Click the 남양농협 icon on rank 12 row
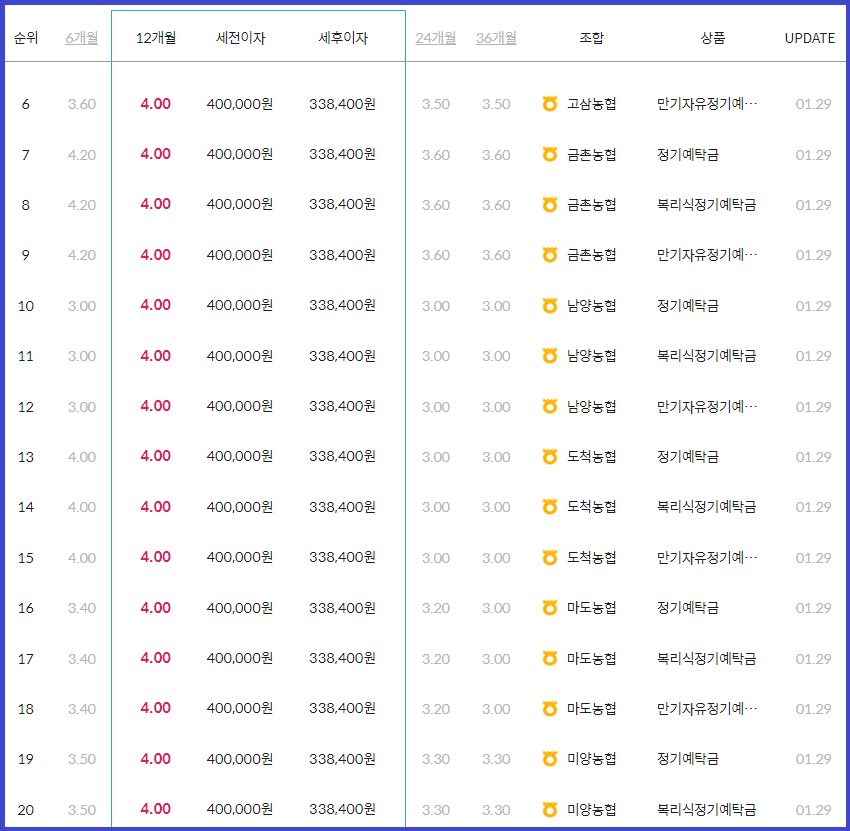850x831 pixels. (547, 406)
